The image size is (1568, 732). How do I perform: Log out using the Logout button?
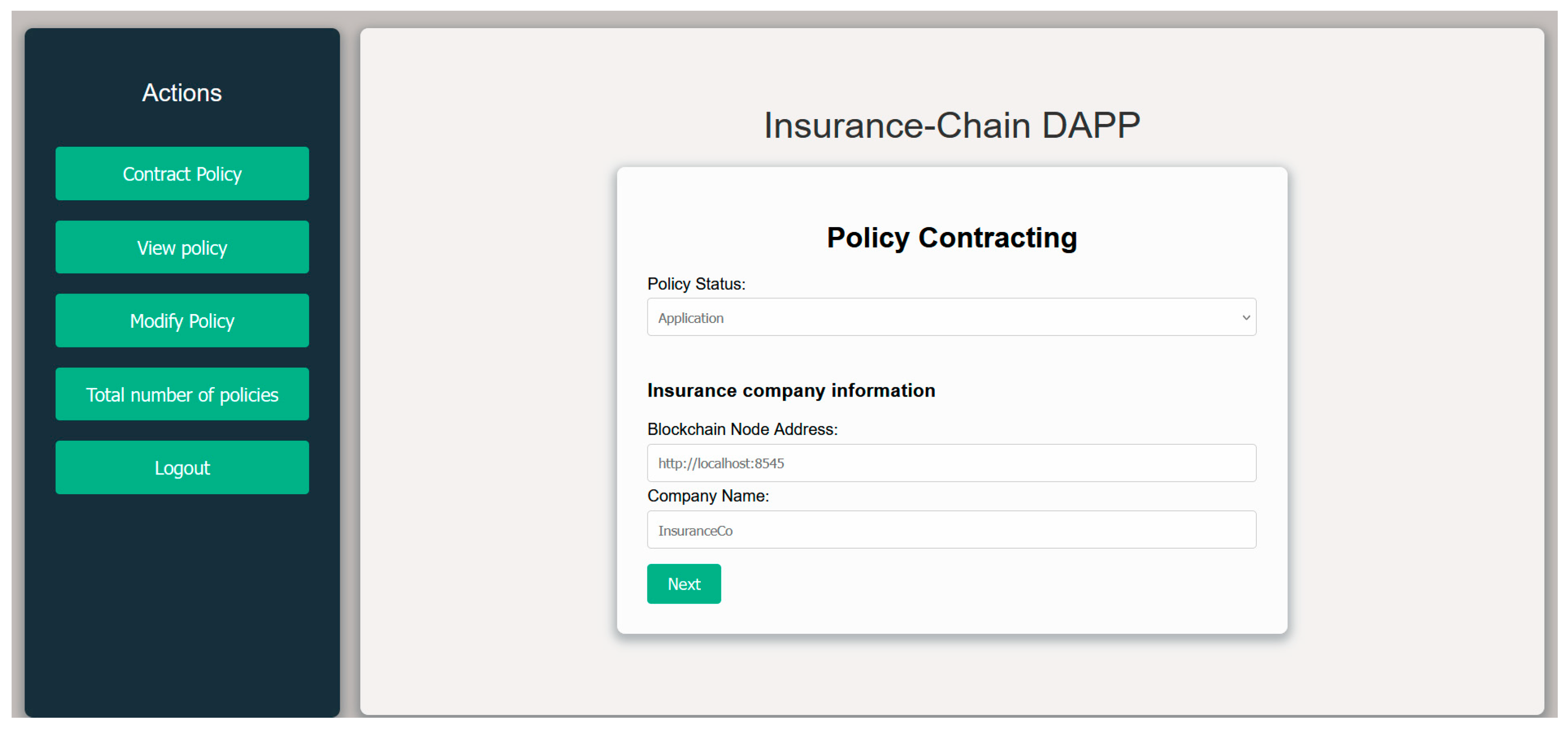[x=182, y=467]
